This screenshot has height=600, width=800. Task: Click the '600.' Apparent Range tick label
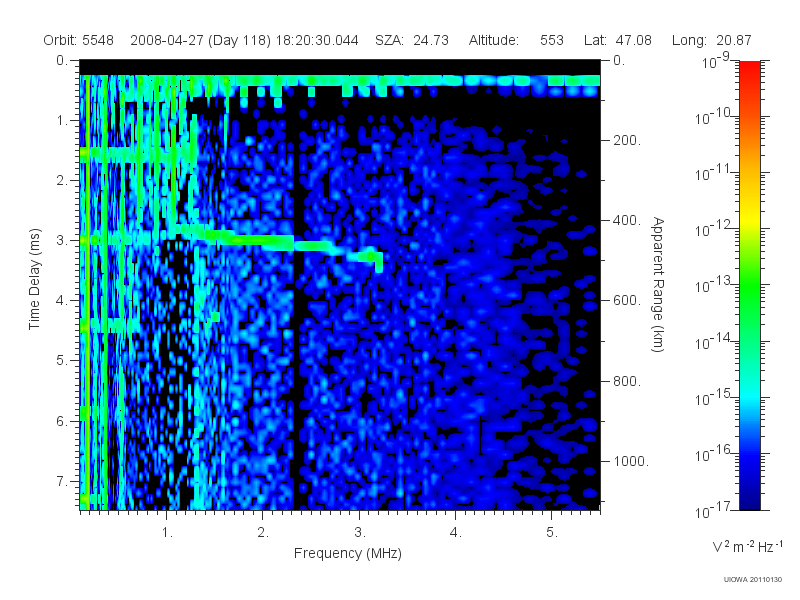point(627,301)
